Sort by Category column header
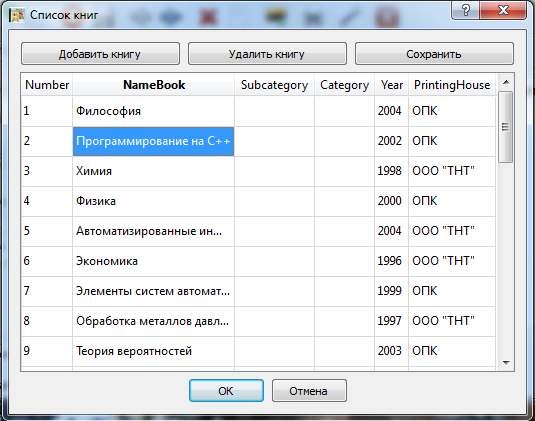The height and width of the screenshot is (421, 535). click(344, 85)
